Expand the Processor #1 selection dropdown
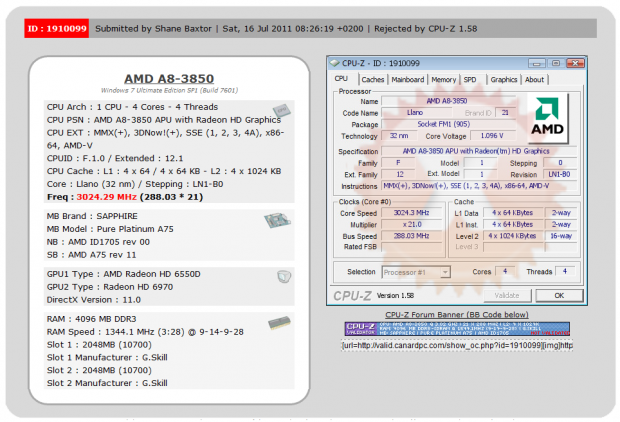The height and width of the screenshot is (422, 620). (x=445, y=272)
